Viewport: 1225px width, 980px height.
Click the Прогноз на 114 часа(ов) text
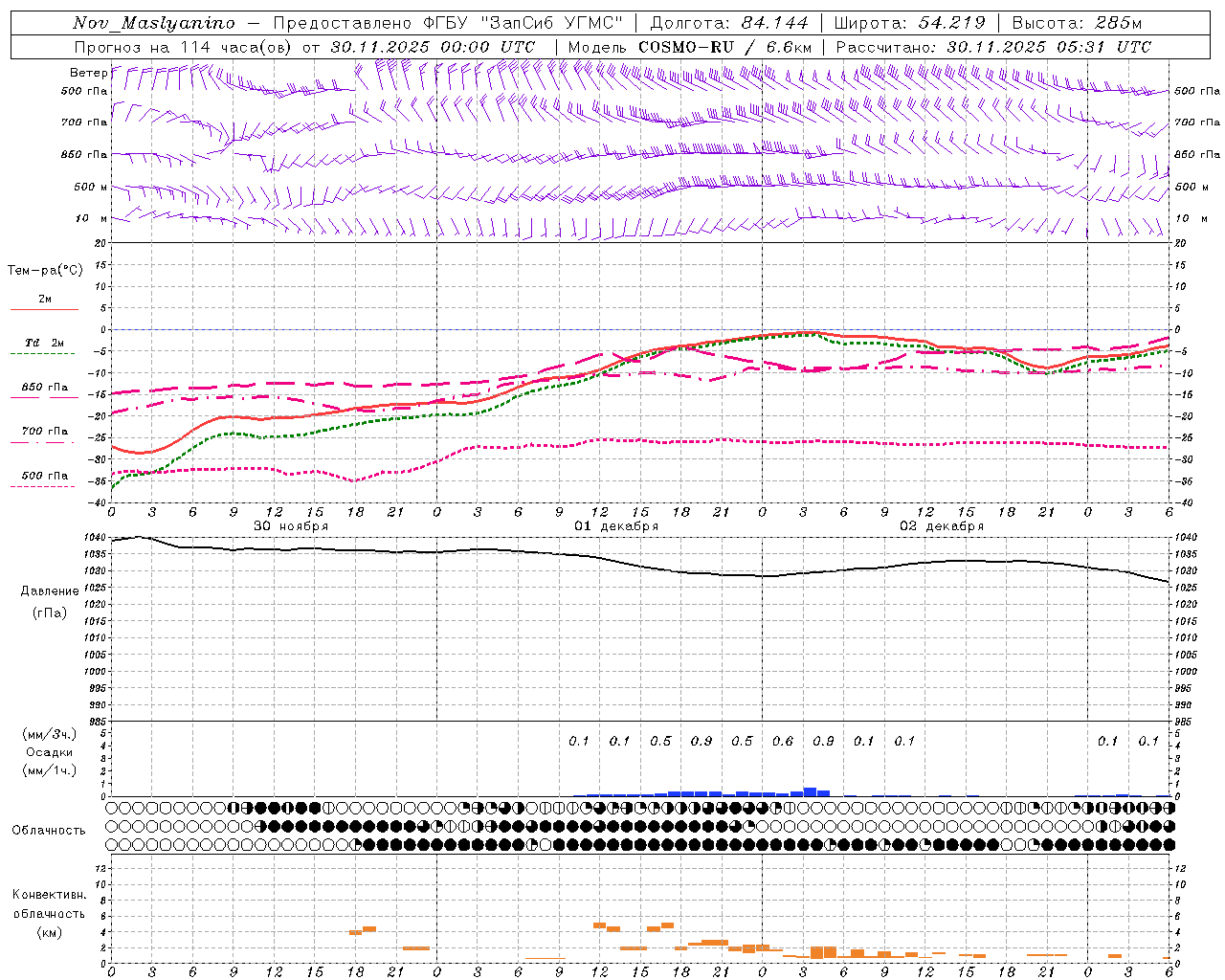click(184, 47)
